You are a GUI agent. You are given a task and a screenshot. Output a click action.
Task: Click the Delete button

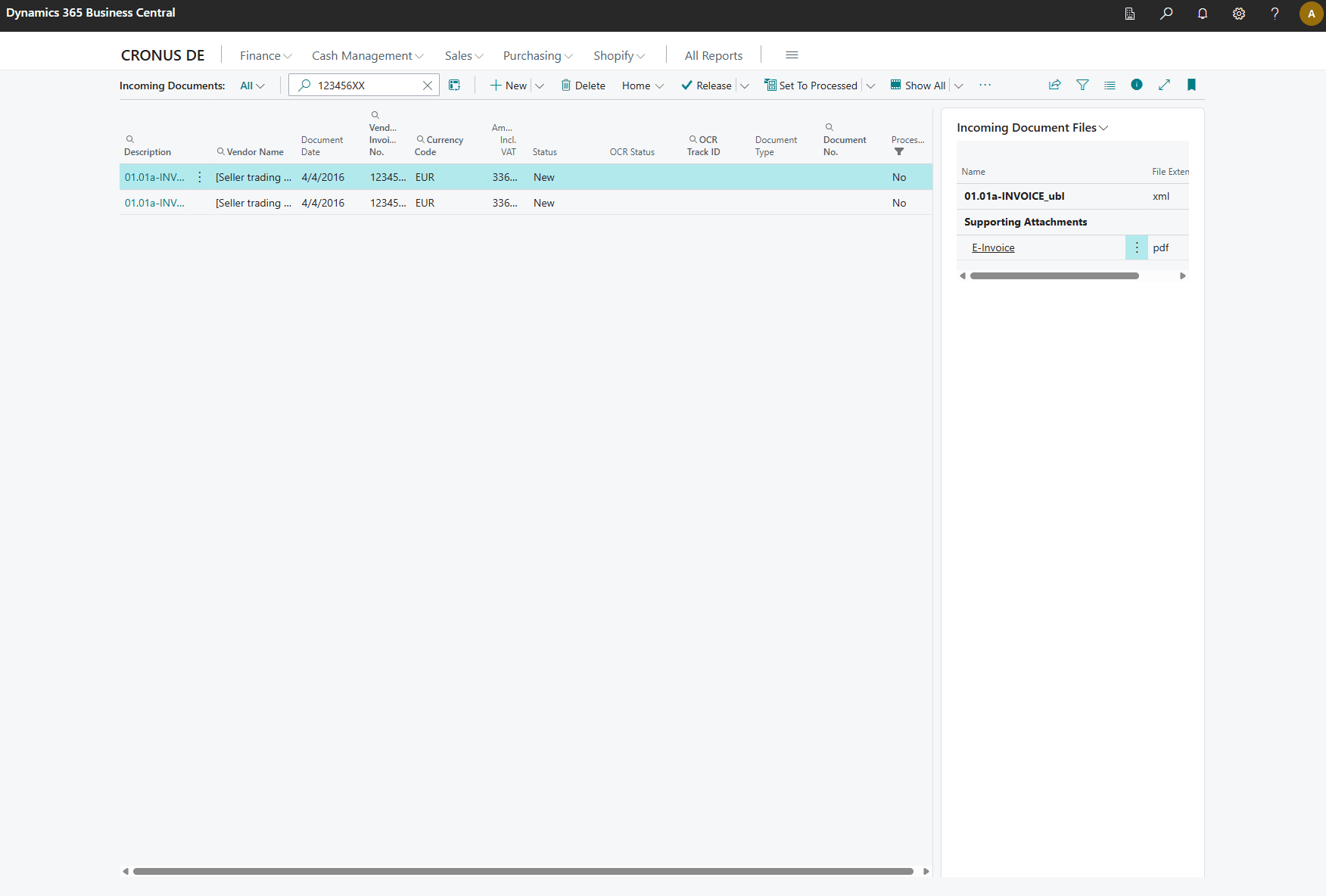(x=583, y=86)
